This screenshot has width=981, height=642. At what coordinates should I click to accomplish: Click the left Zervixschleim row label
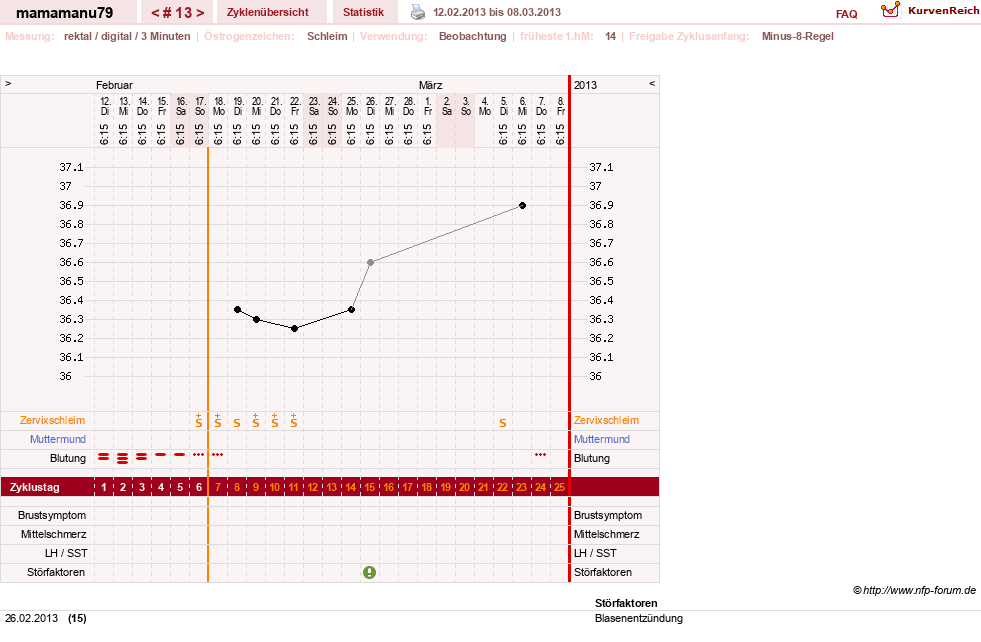(x=53, y=420)
